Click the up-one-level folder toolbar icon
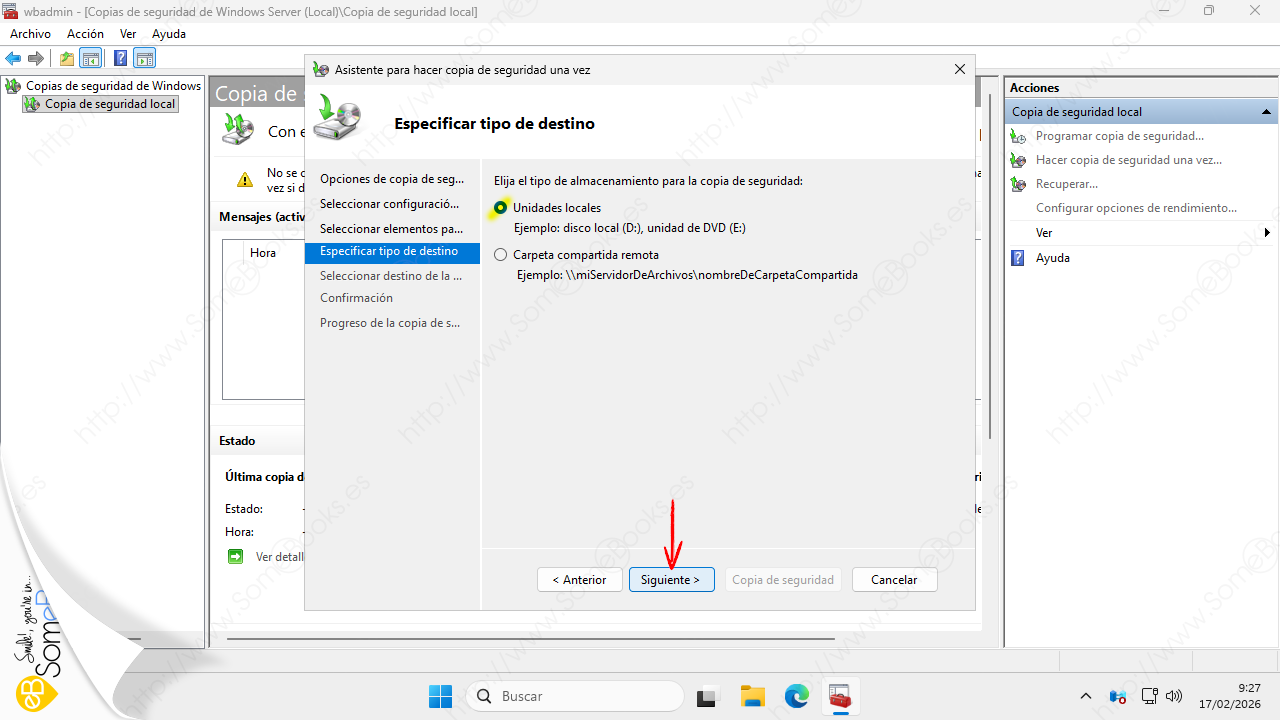Image resolution: width=1280 pixels, height=720 pixels. point(67,58)
